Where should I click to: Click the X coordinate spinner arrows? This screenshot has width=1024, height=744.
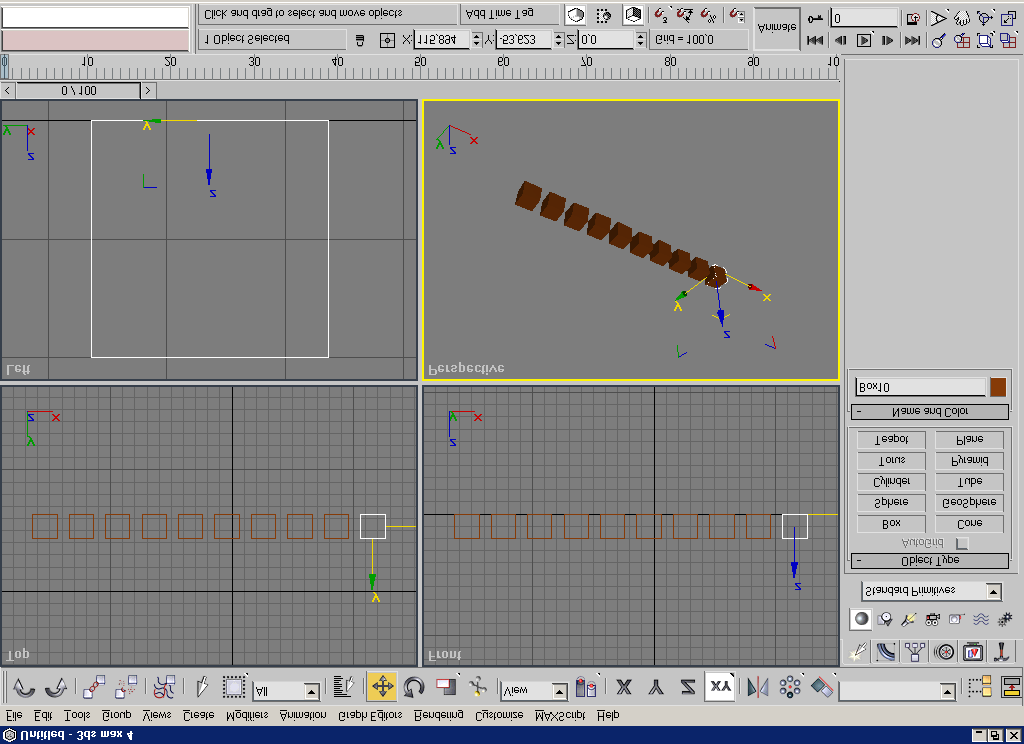point(477,40)
